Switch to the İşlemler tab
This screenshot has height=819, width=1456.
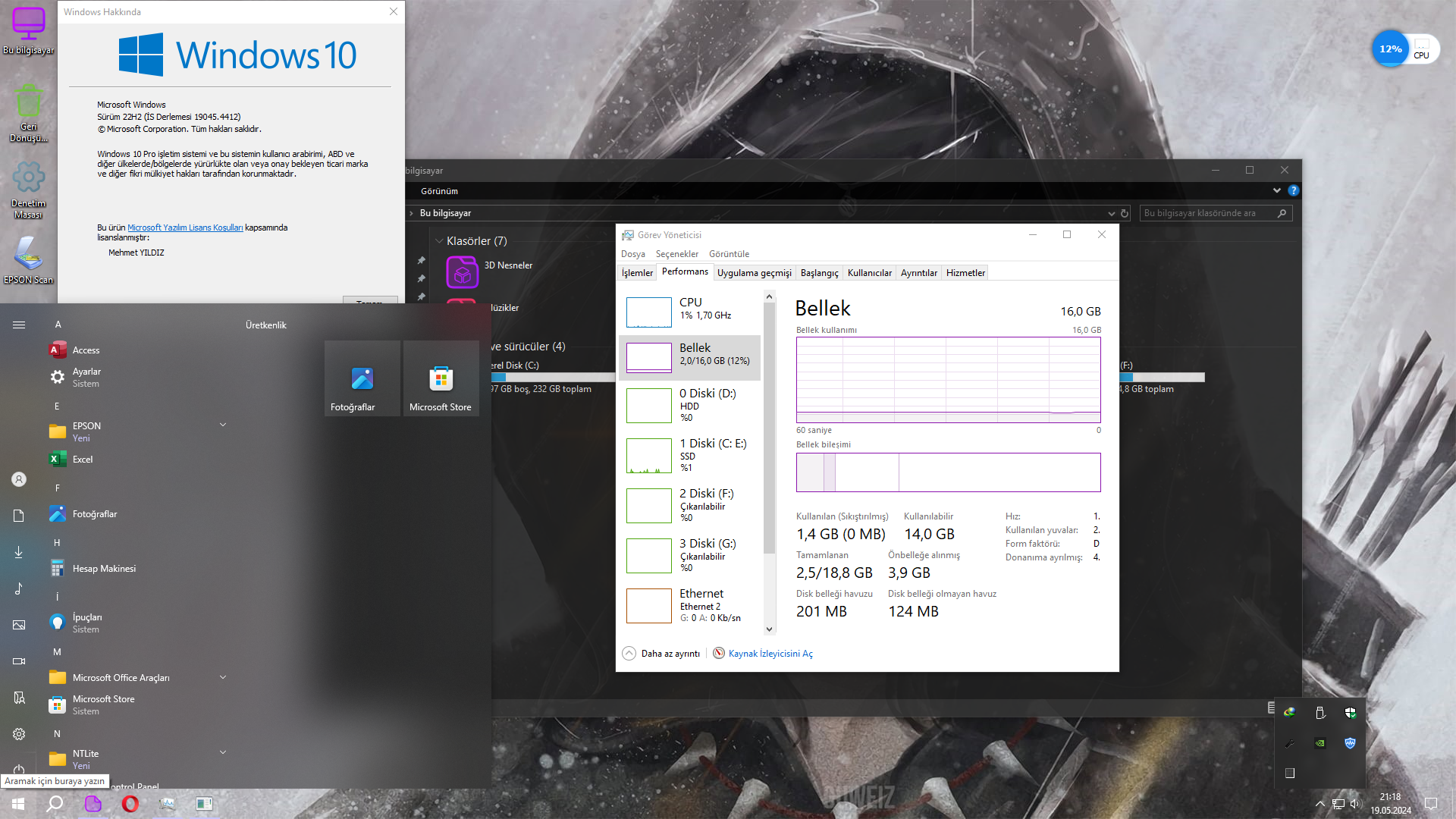(x=637, y=273)
